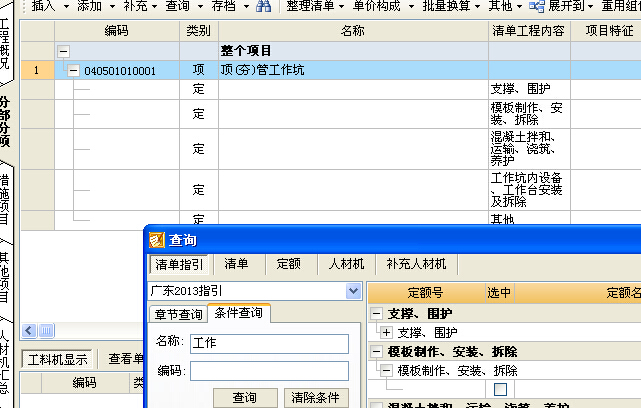Open the 整理清单 menu
641x408 pixels.
[315, 6]
